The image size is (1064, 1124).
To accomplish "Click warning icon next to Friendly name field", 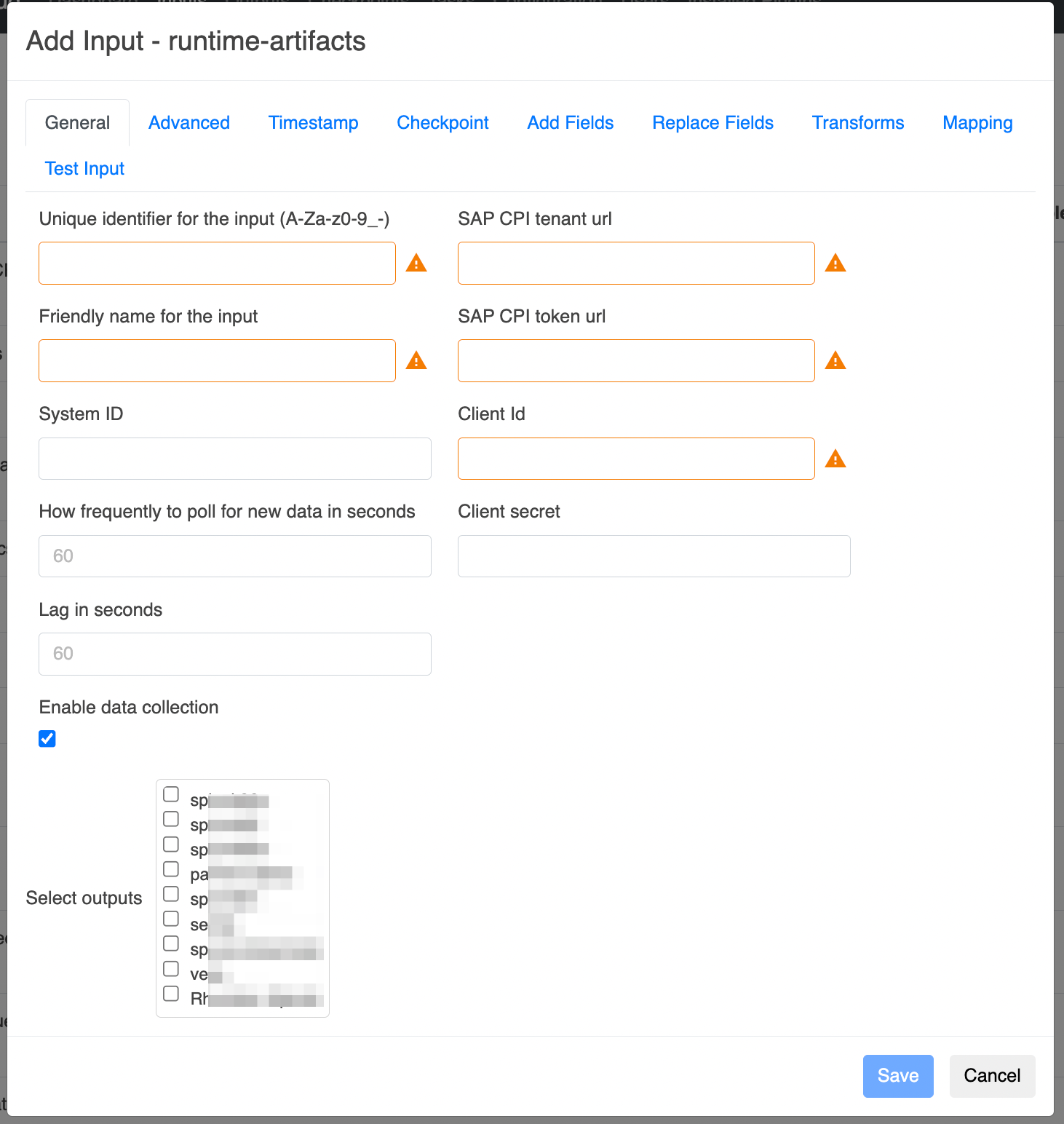I will pyautogui.click(x=416, y=361).
